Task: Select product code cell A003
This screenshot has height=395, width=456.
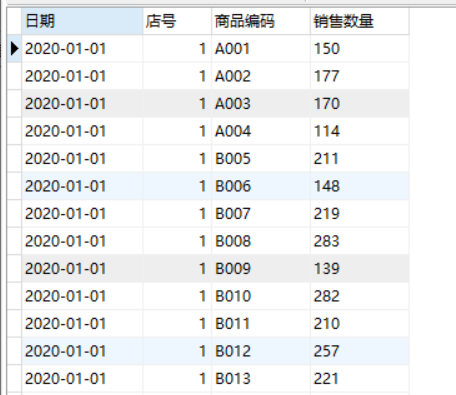Action: [x=261, y=104]
